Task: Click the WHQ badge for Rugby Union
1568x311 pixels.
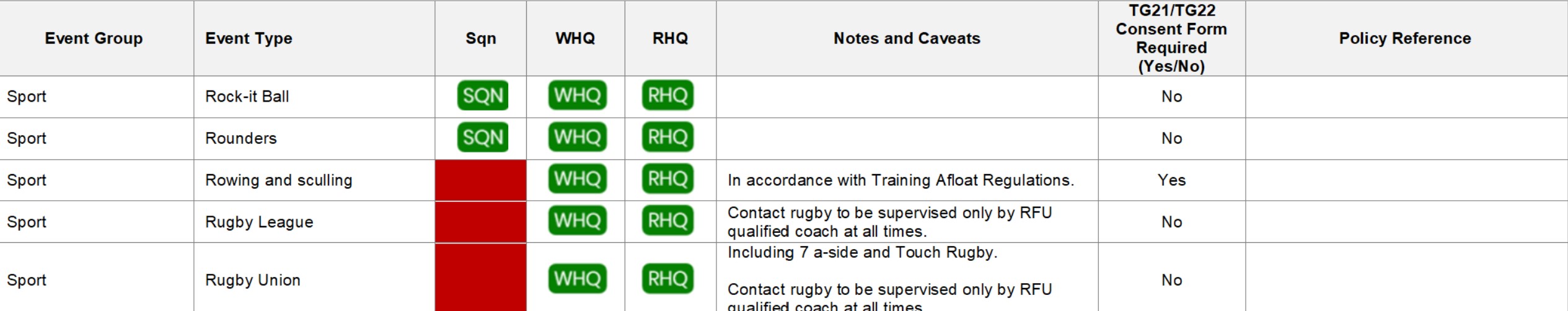Action: tap(577, 279)
